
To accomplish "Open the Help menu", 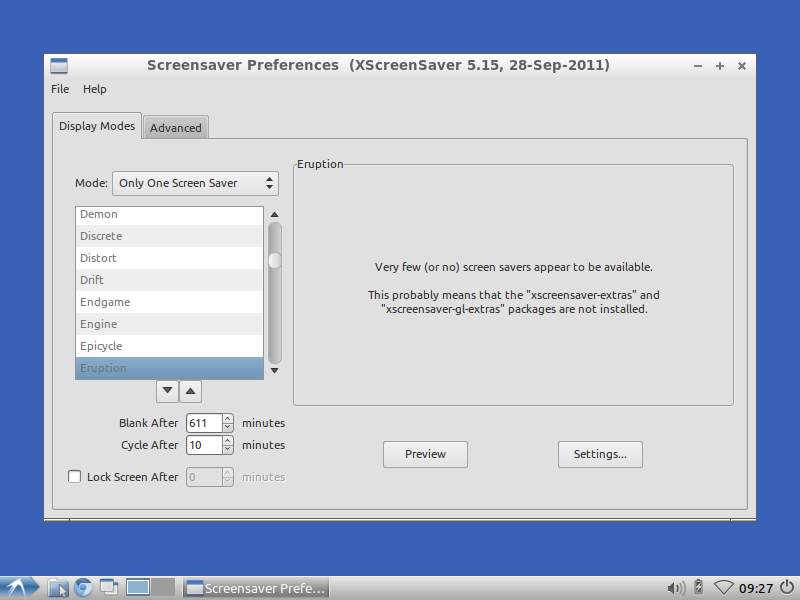I will coord(94,89).
